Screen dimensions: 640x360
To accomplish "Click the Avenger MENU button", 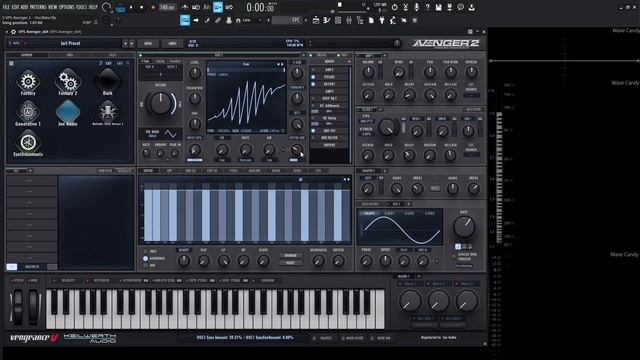I will (148, 43).
